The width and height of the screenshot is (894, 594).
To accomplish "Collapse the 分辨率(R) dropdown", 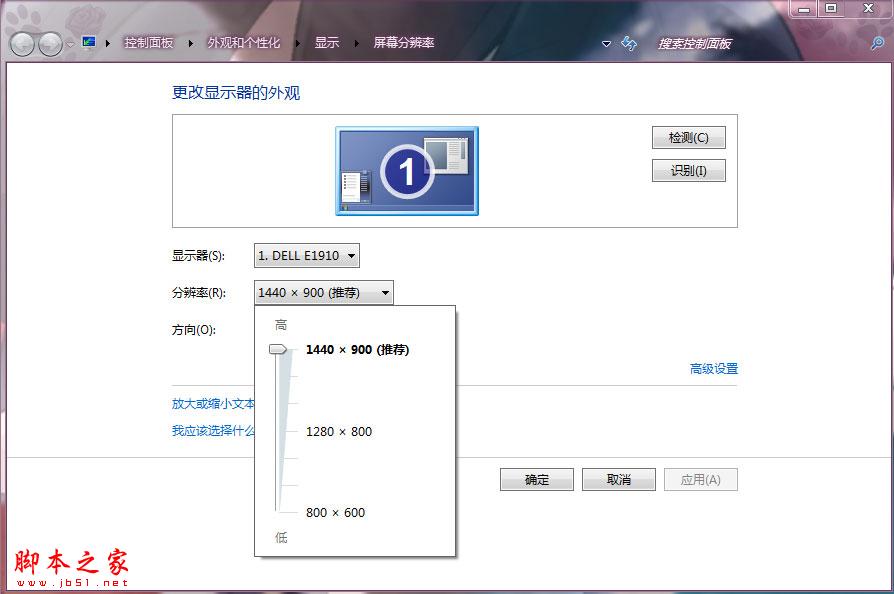I will pos(322,292).
